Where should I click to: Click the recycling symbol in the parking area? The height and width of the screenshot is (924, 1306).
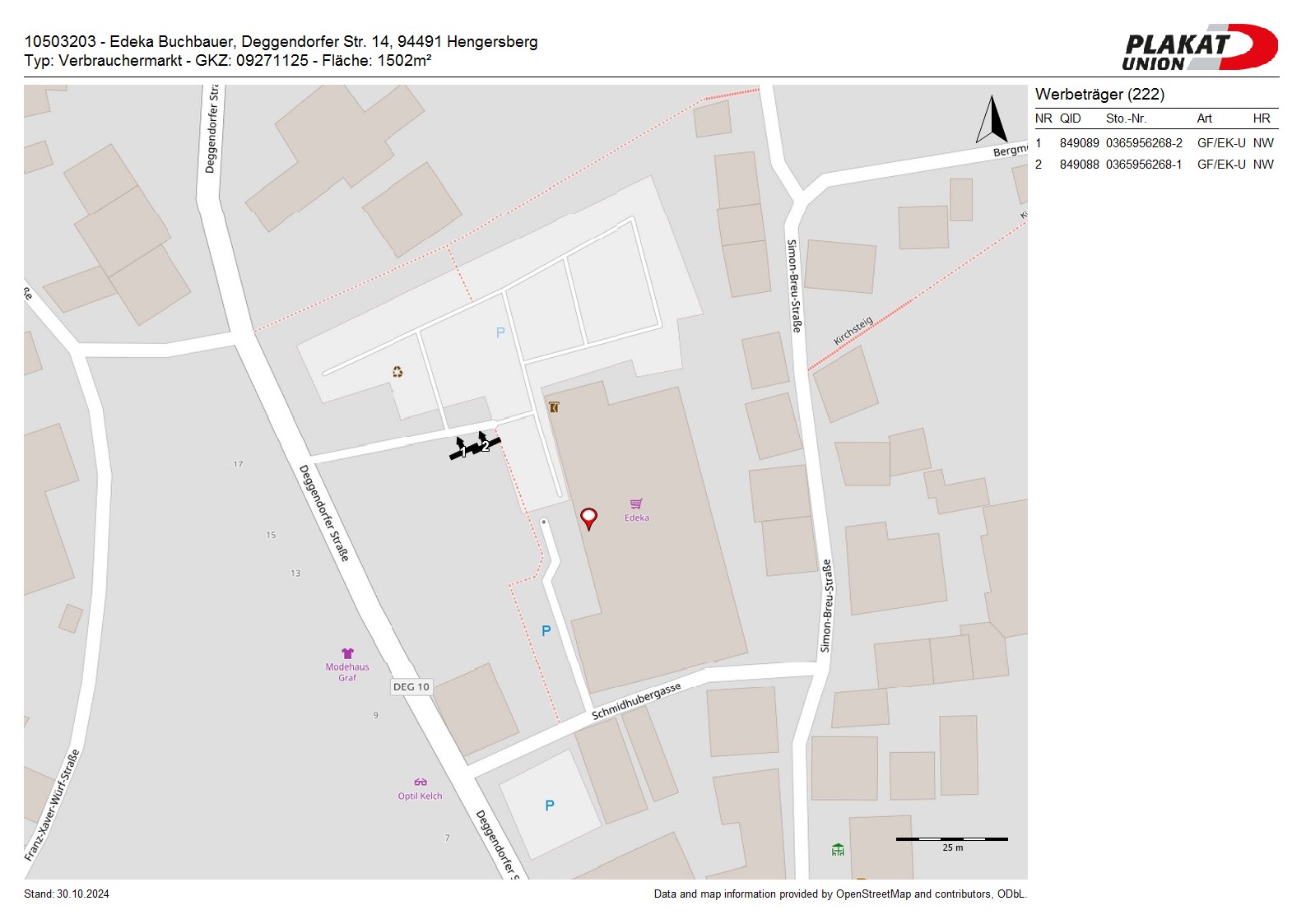(x=397, y=372)
